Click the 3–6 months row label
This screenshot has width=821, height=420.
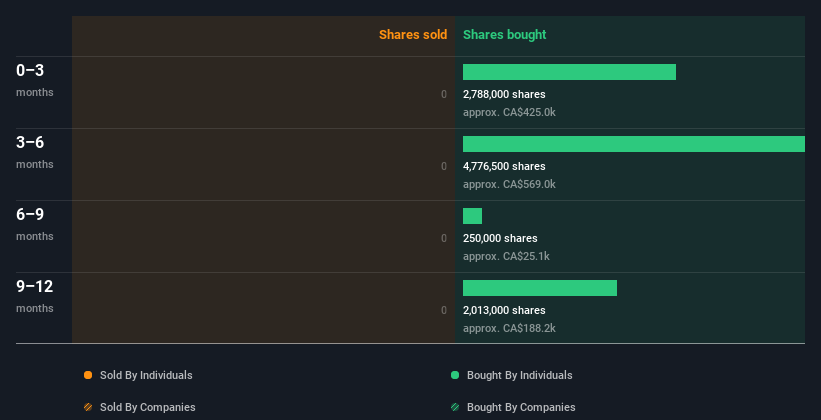[x=35, y=152]
